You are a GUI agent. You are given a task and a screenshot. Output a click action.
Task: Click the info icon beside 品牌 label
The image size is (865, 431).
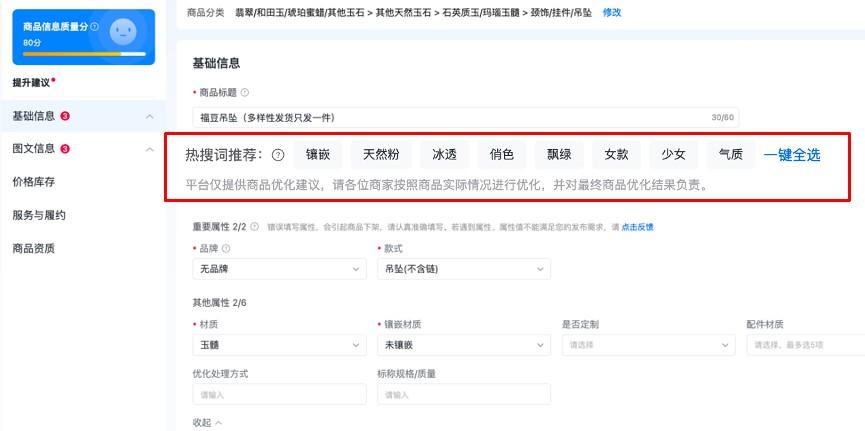click(224, 248)
